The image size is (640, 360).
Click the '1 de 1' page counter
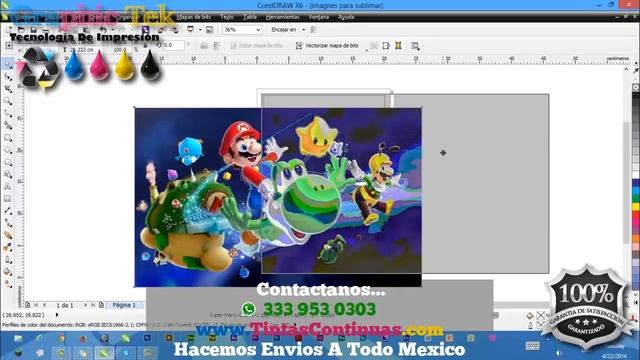64,305
